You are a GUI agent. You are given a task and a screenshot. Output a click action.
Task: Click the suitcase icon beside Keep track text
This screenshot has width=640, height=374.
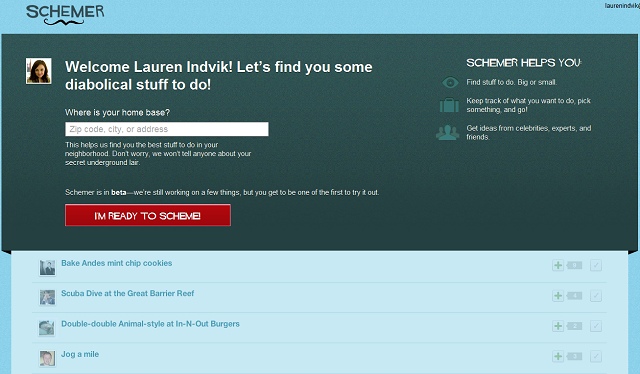(x=449, y=105)
